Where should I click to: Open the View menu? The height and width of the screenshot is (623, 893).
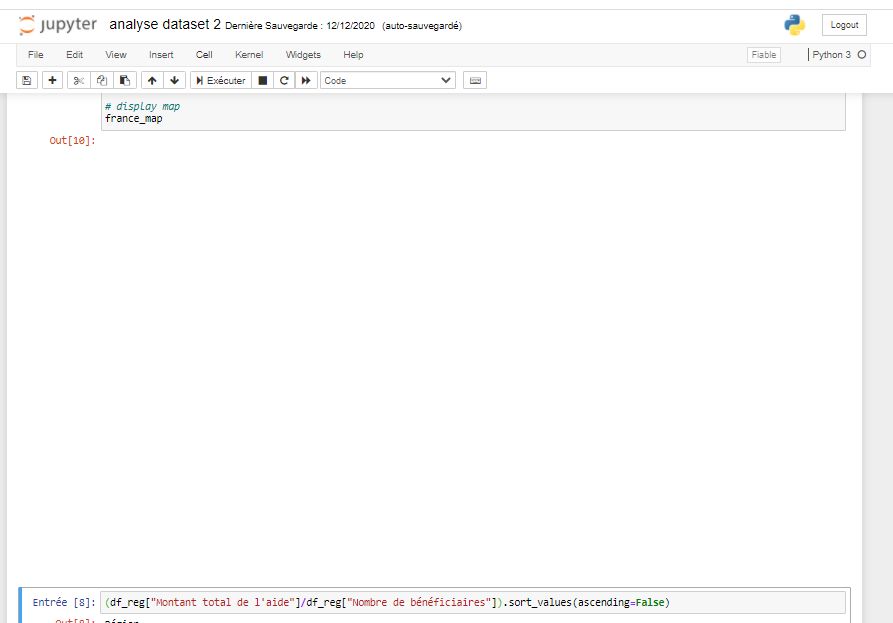(x=116, y=55)
